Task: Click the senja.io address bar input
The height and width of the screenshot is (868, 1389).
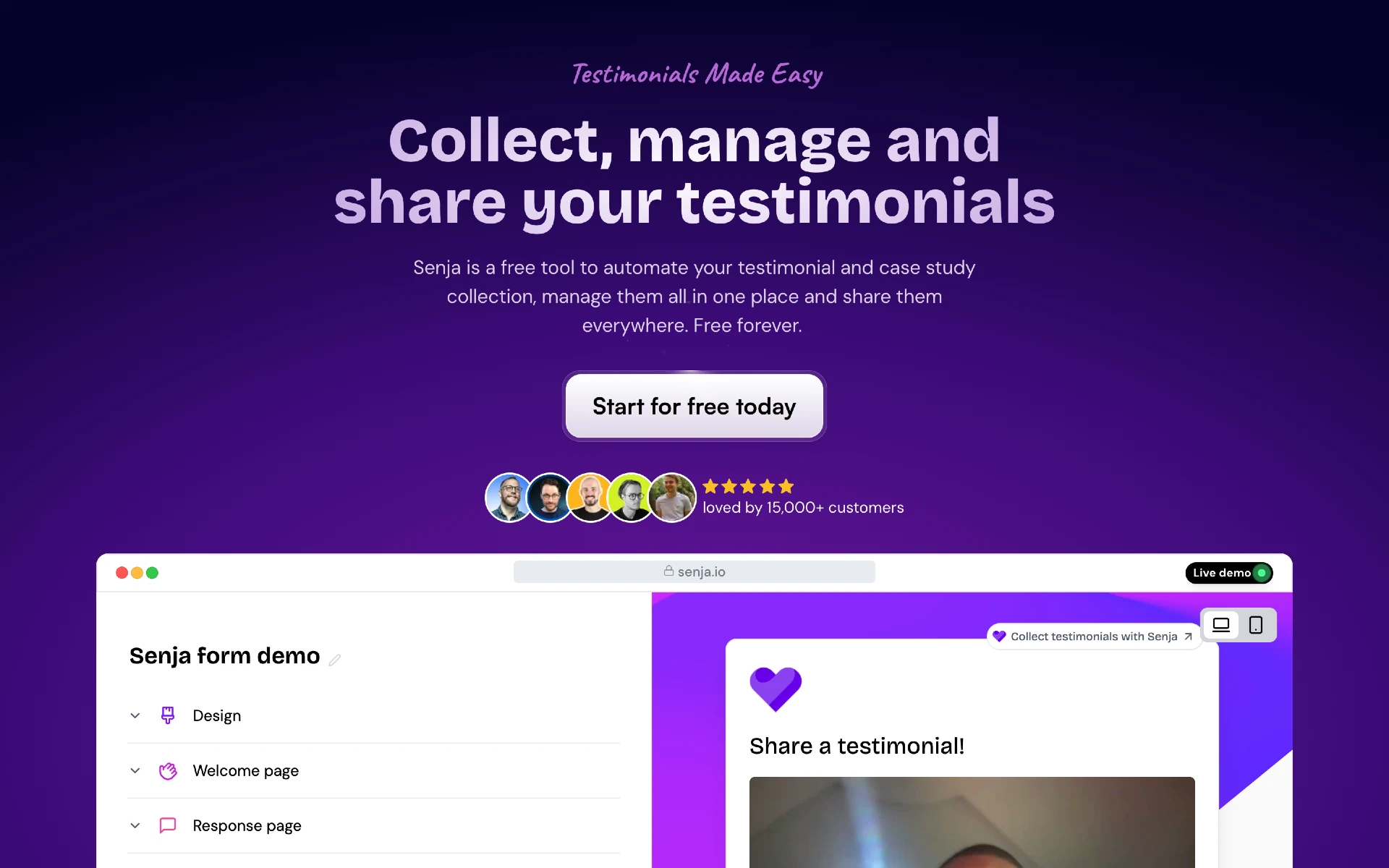Action: (694, 571)
